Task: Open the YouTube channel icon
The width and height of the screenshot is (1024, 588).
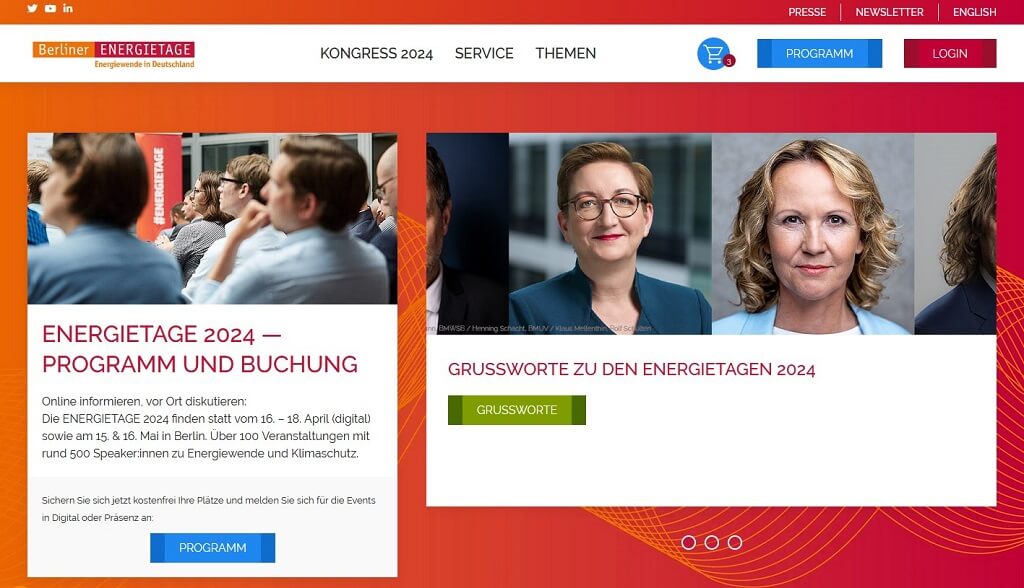Action: pyautogui.click(x=50, y=8)
